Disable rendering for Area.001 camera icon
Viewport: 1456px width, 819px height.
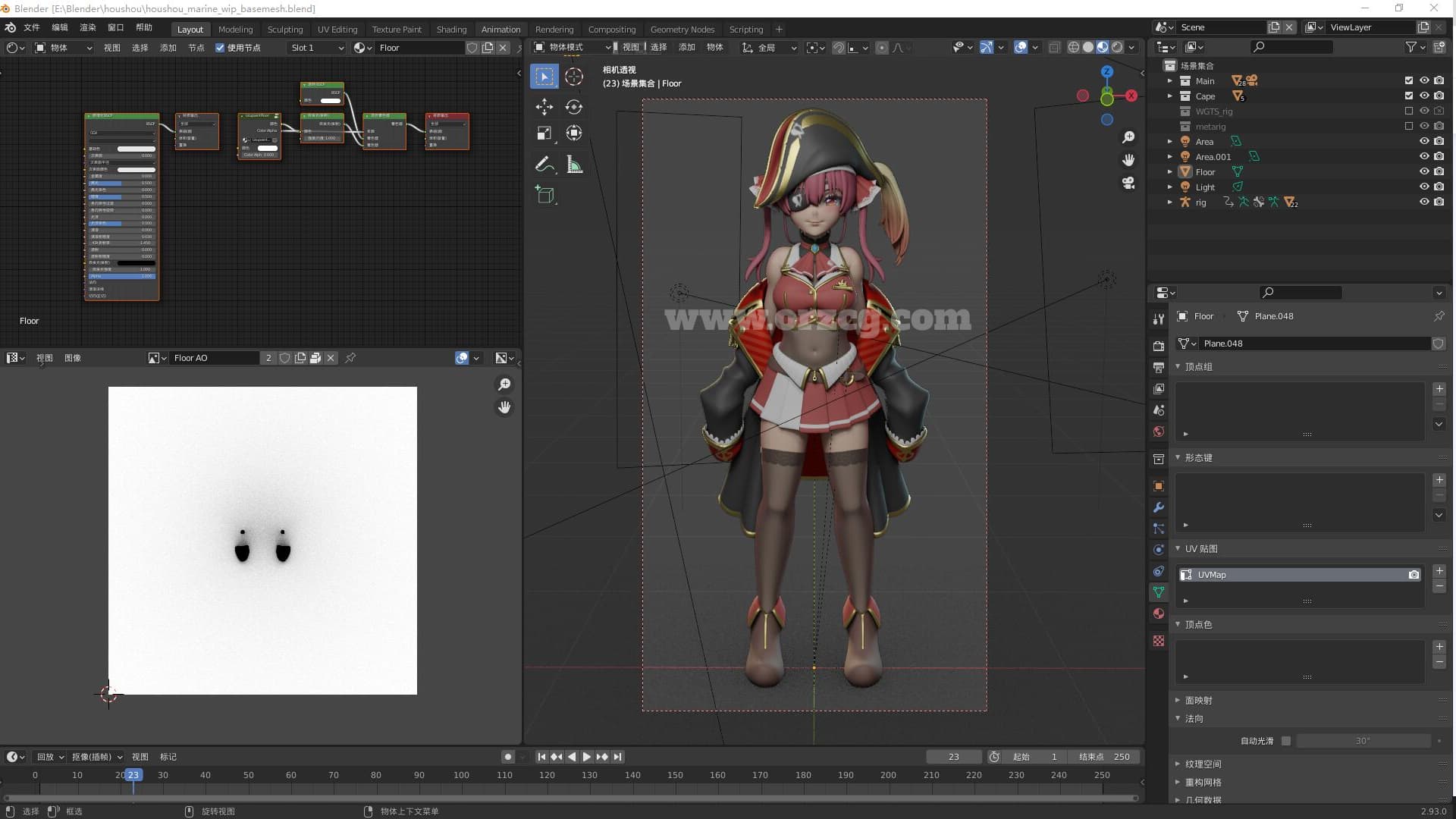coord(1439,156)
